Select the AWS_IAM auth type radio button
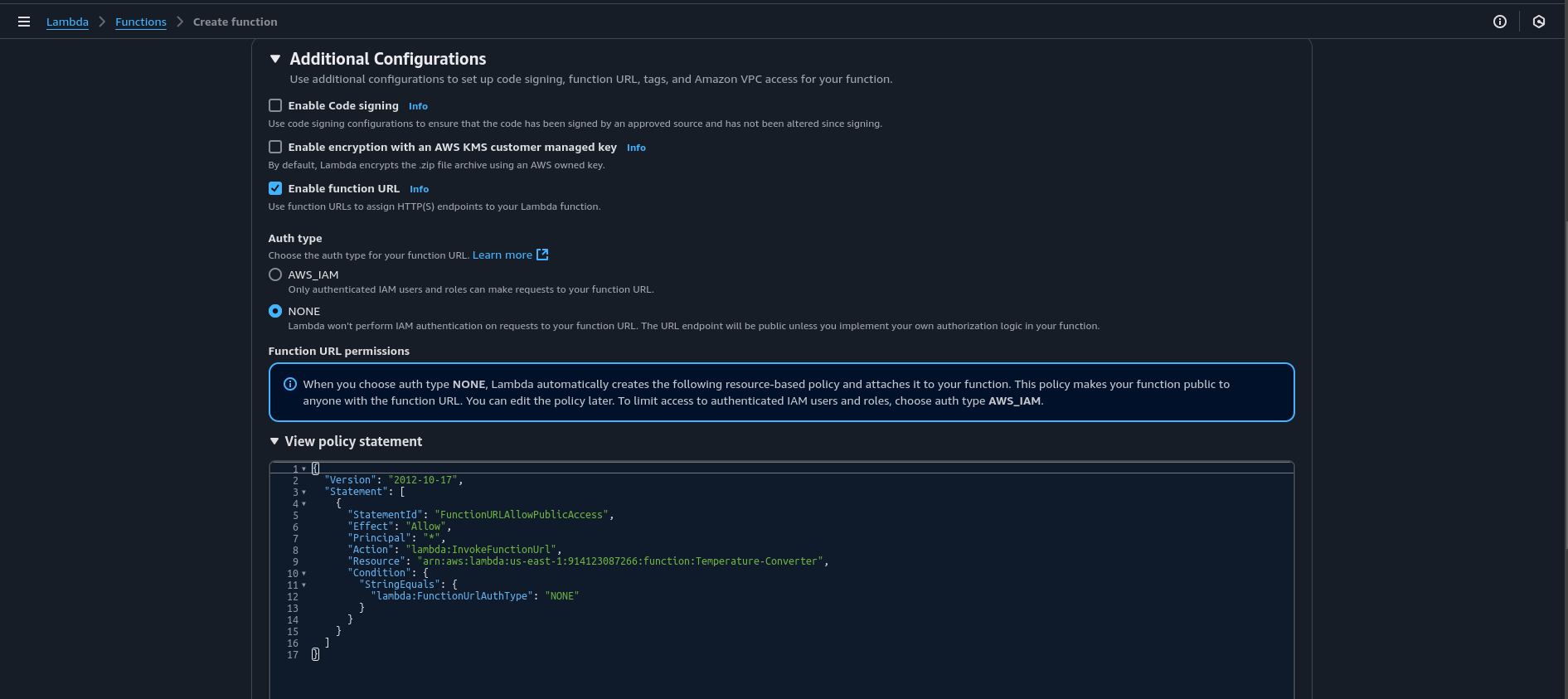 (275, 274)
